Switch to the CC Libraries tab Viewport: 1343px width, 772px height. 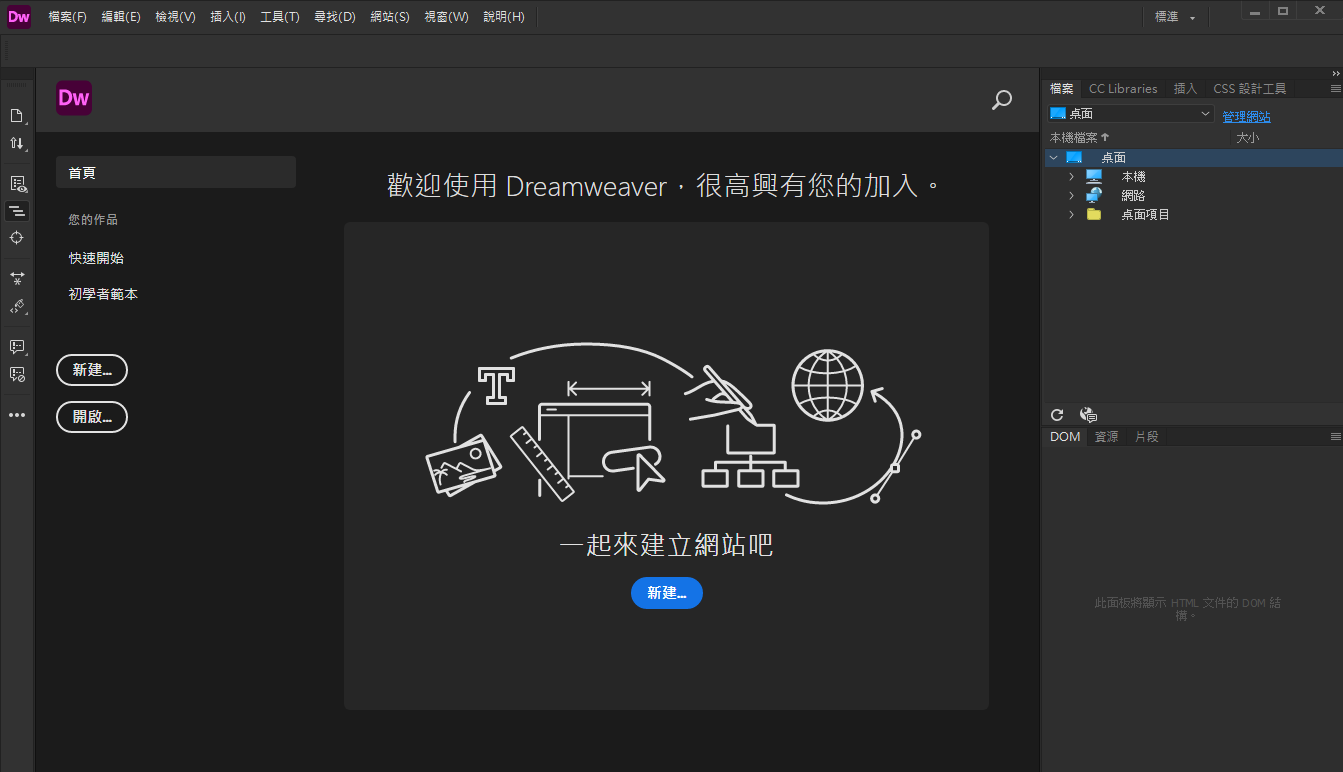tap(1123, 89)
